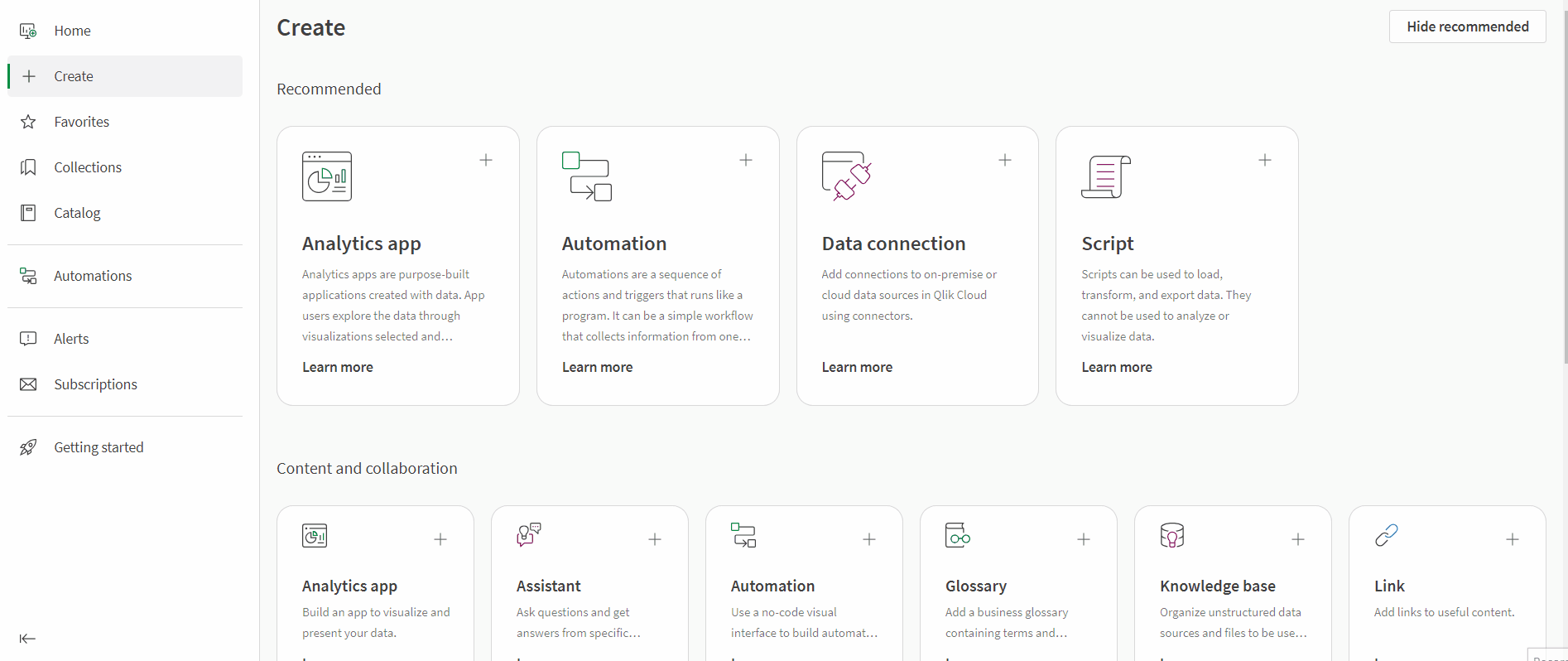
Task: Collapse the sidebar with arrow icon
Action: tap(27, 638)
